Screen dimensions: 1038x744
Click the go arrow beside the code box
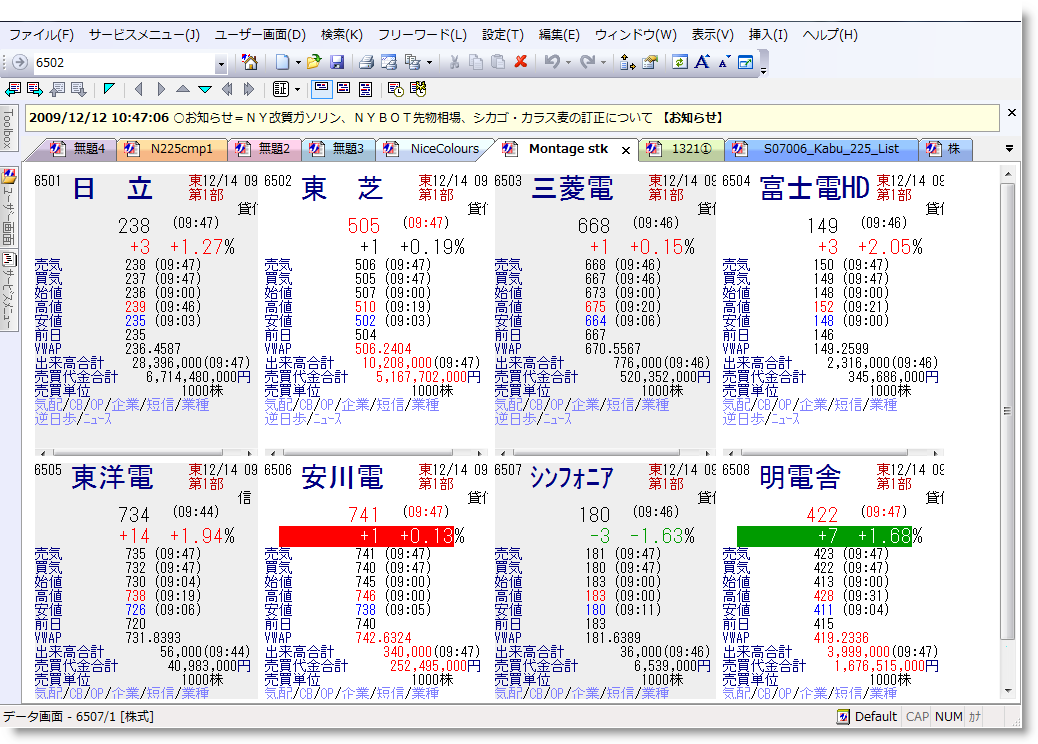click(20, 62)
